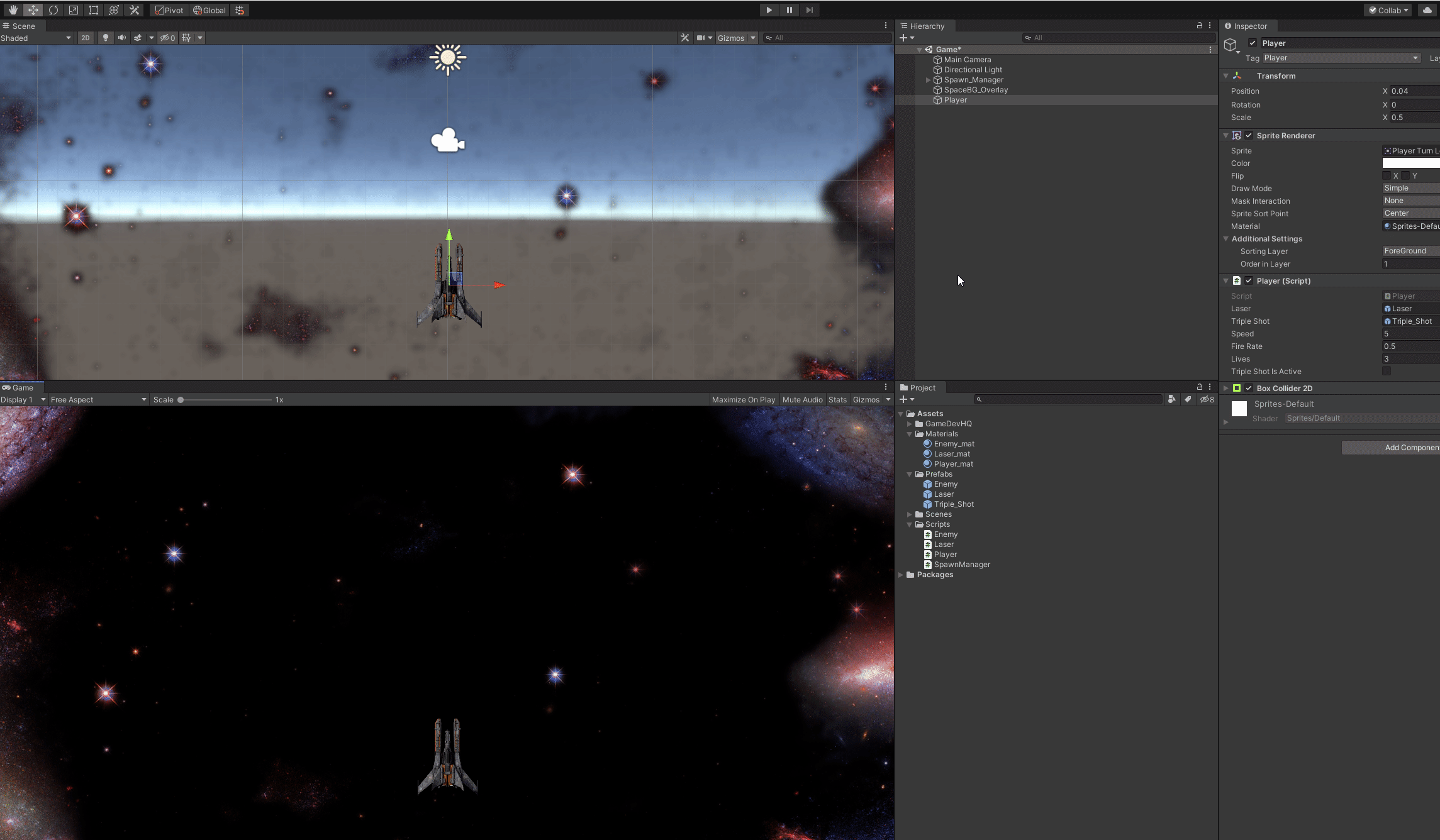Click the cloud services icon

click(x=1427, y=10)
